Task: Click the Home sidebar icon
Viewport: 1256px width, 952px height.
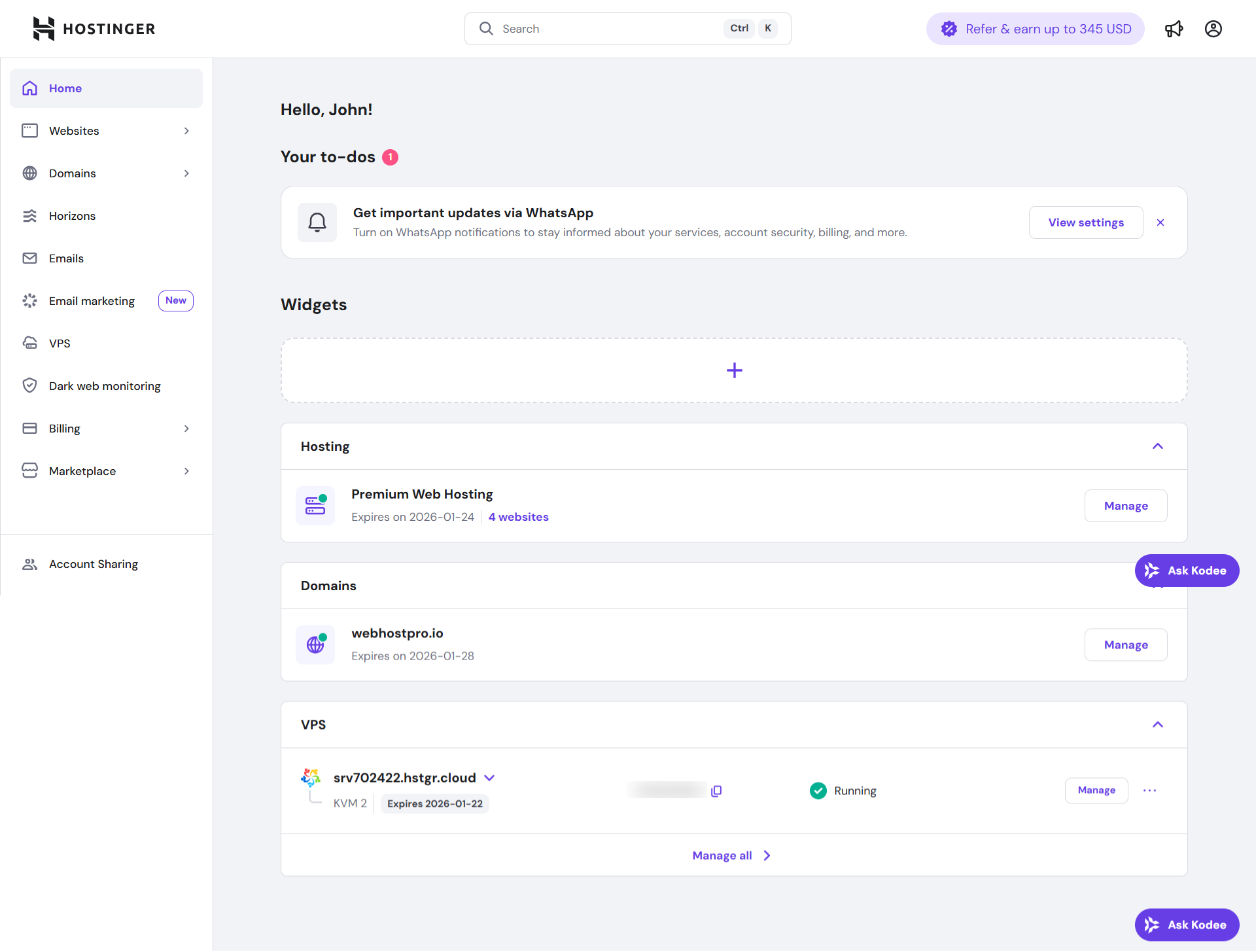Action: (x=30, y=88)
